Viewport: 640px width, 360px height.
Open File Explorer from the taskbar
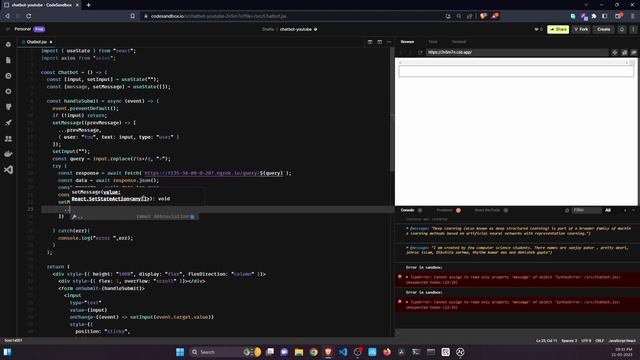(299, 352)
